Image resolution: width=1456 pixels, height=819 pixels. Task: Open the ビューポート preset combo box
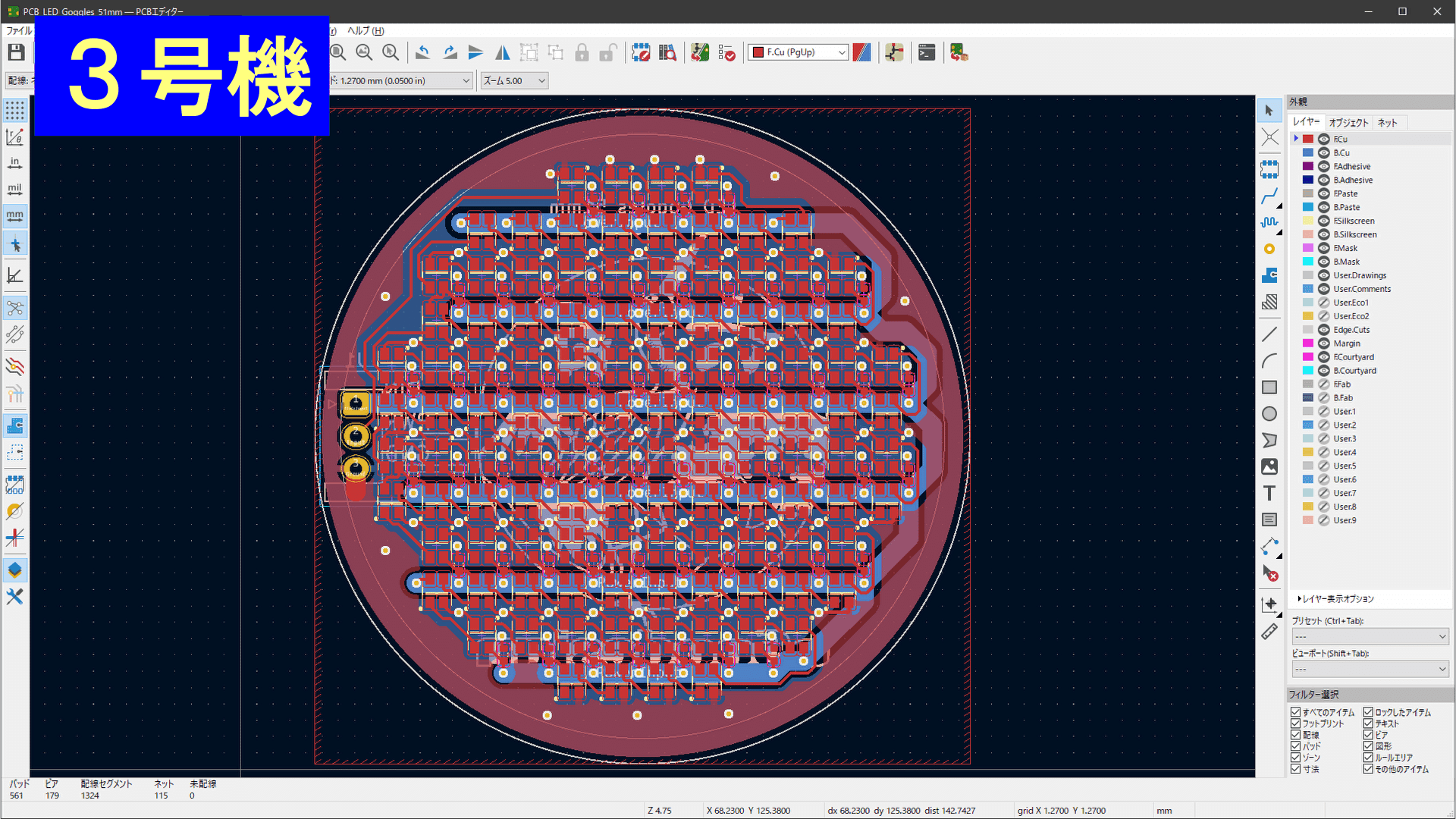[1370, 669]
